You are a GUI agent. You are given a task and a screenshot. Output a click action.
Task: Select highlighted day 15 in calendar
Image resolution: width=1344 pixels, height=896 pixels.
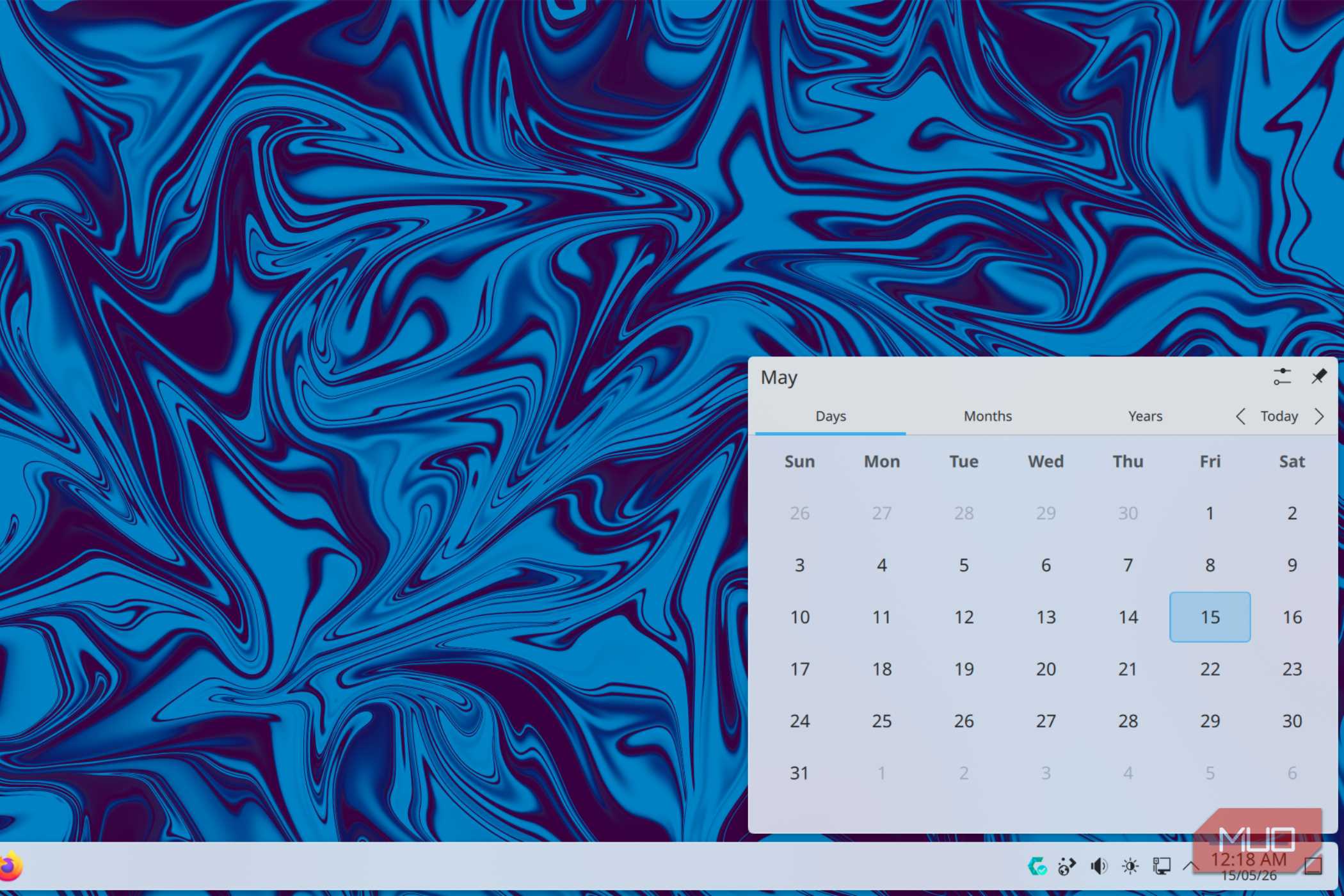1210,617
